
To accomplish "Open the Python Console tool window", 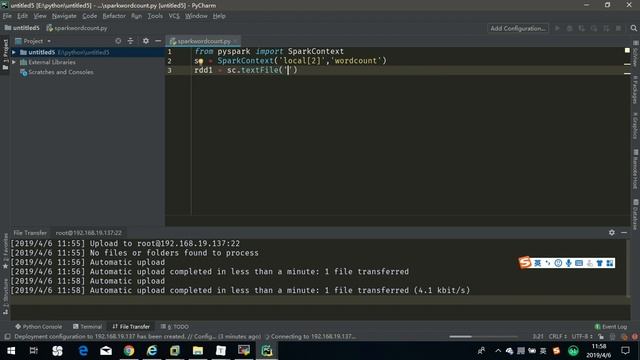I will (38, 327).
